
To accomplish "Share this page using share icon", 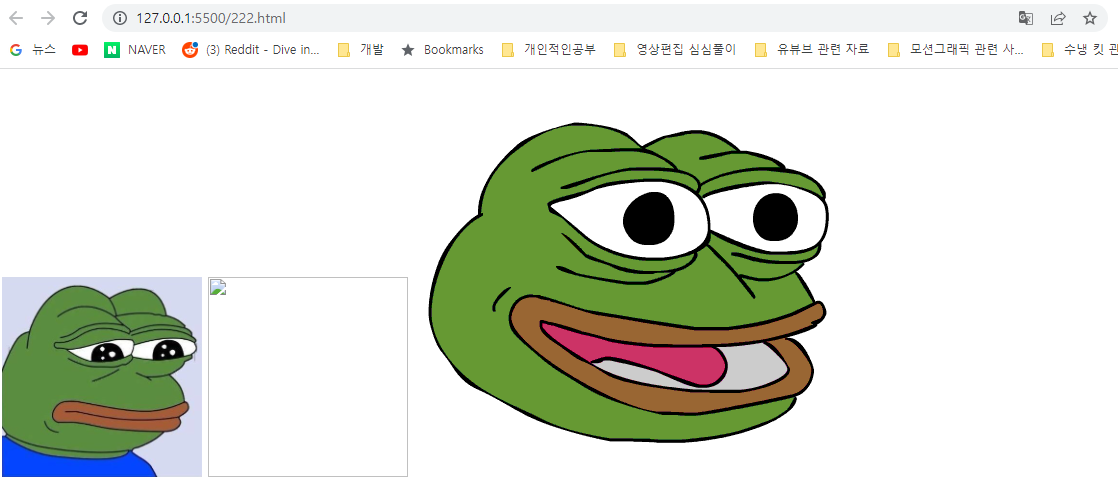I will [x=1058, y=18].
